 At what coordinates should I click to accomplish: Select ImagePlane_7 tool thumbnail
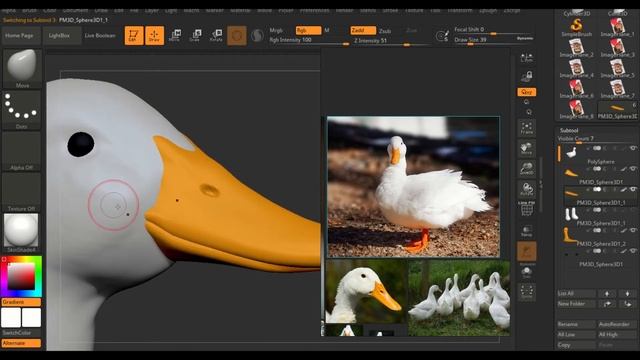point(617,89)
